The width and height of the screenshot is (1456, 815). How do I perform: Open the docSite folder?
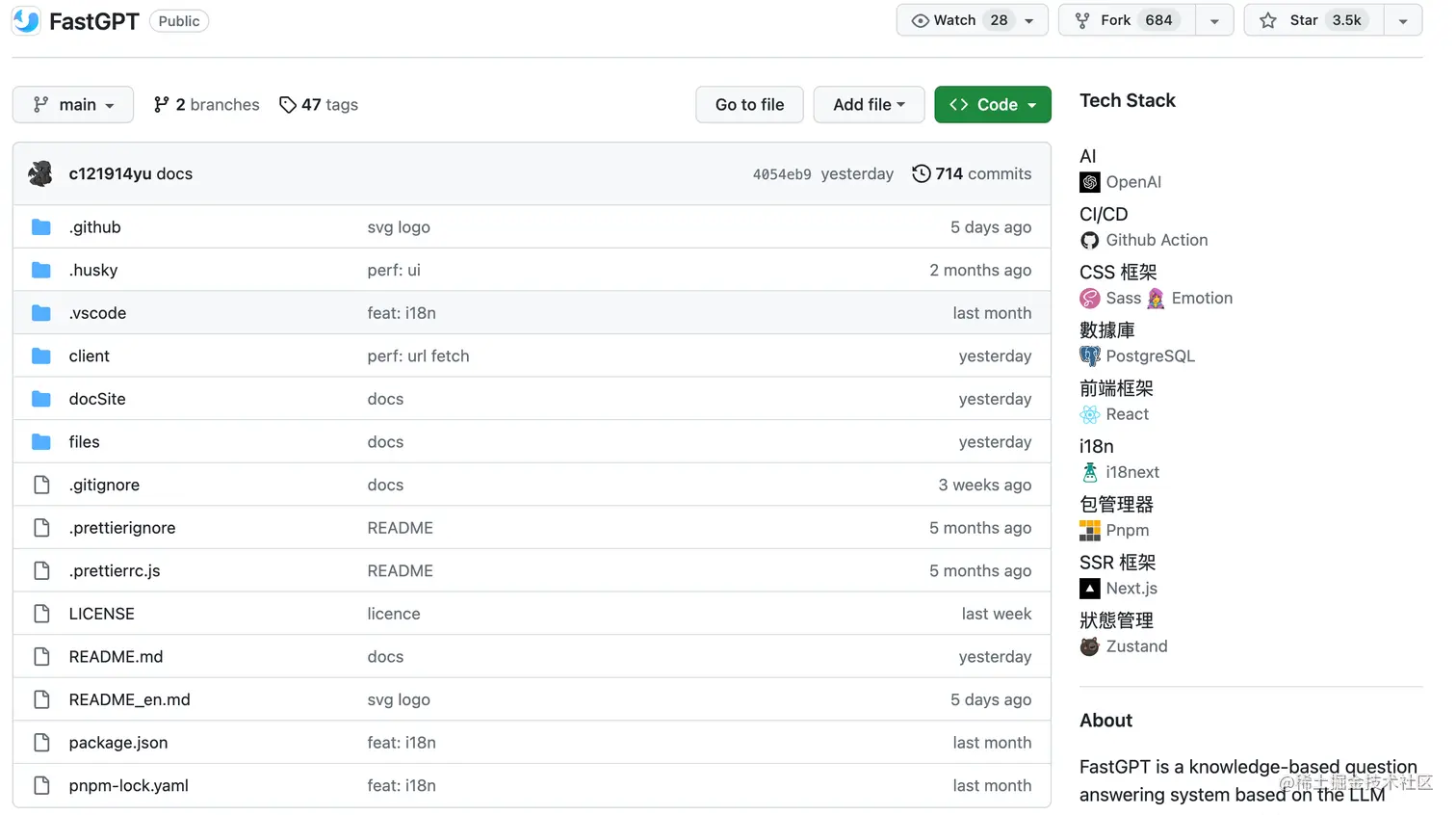[x=97, y=399]
